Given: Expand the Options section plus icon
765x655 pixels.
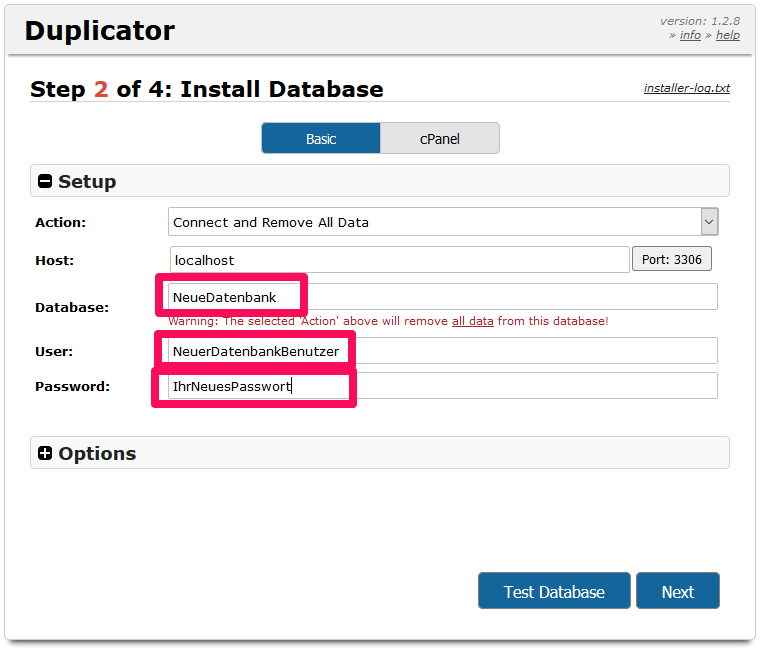Looking at the screenshot, I should pyautogui.click(x=45, y=453).
